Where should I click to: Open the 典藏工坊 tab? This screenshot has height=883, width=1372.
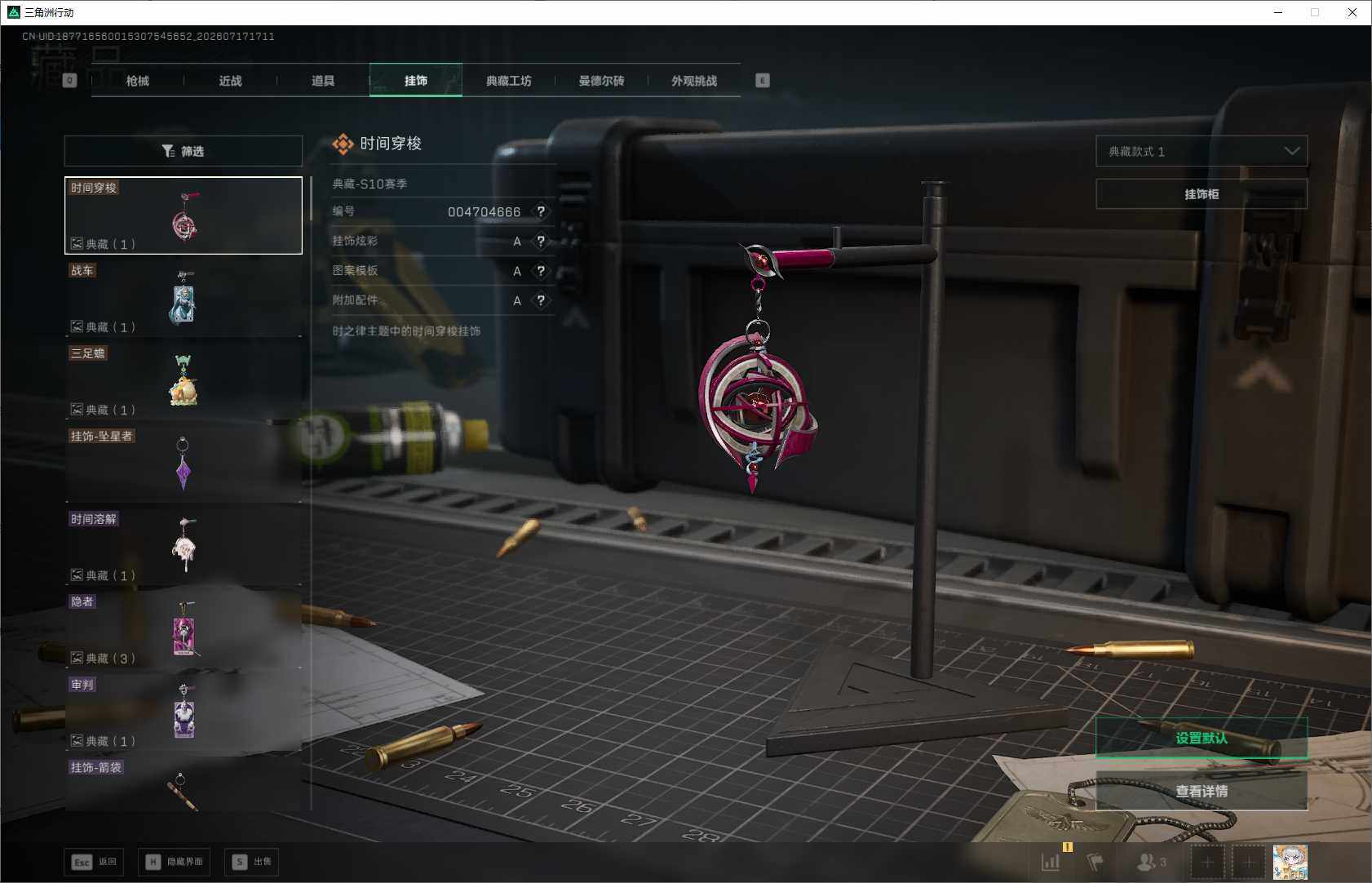(509, 81)
